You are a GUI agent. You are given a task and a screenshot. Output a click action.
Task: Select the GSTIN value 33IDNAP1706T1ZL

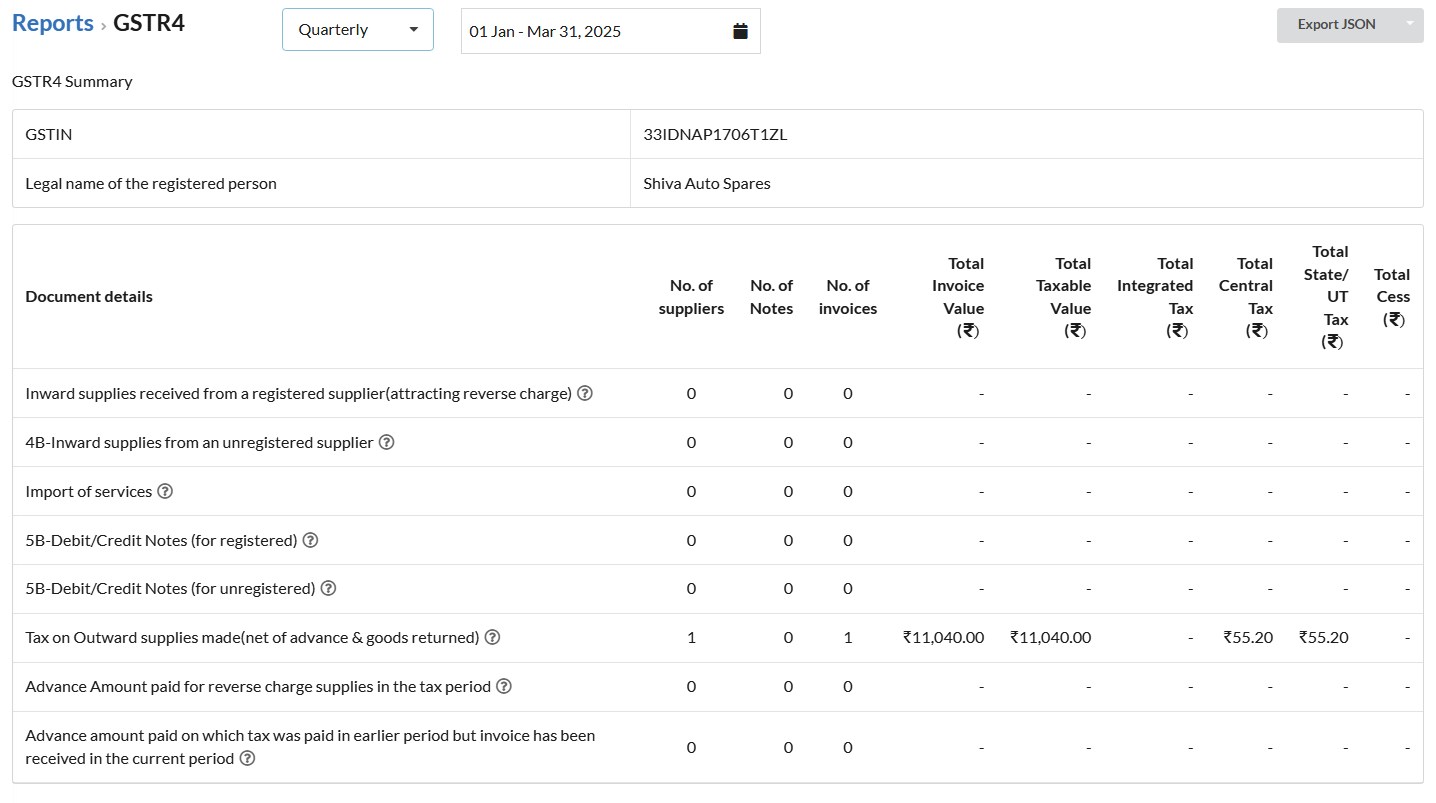coord(715,134)
